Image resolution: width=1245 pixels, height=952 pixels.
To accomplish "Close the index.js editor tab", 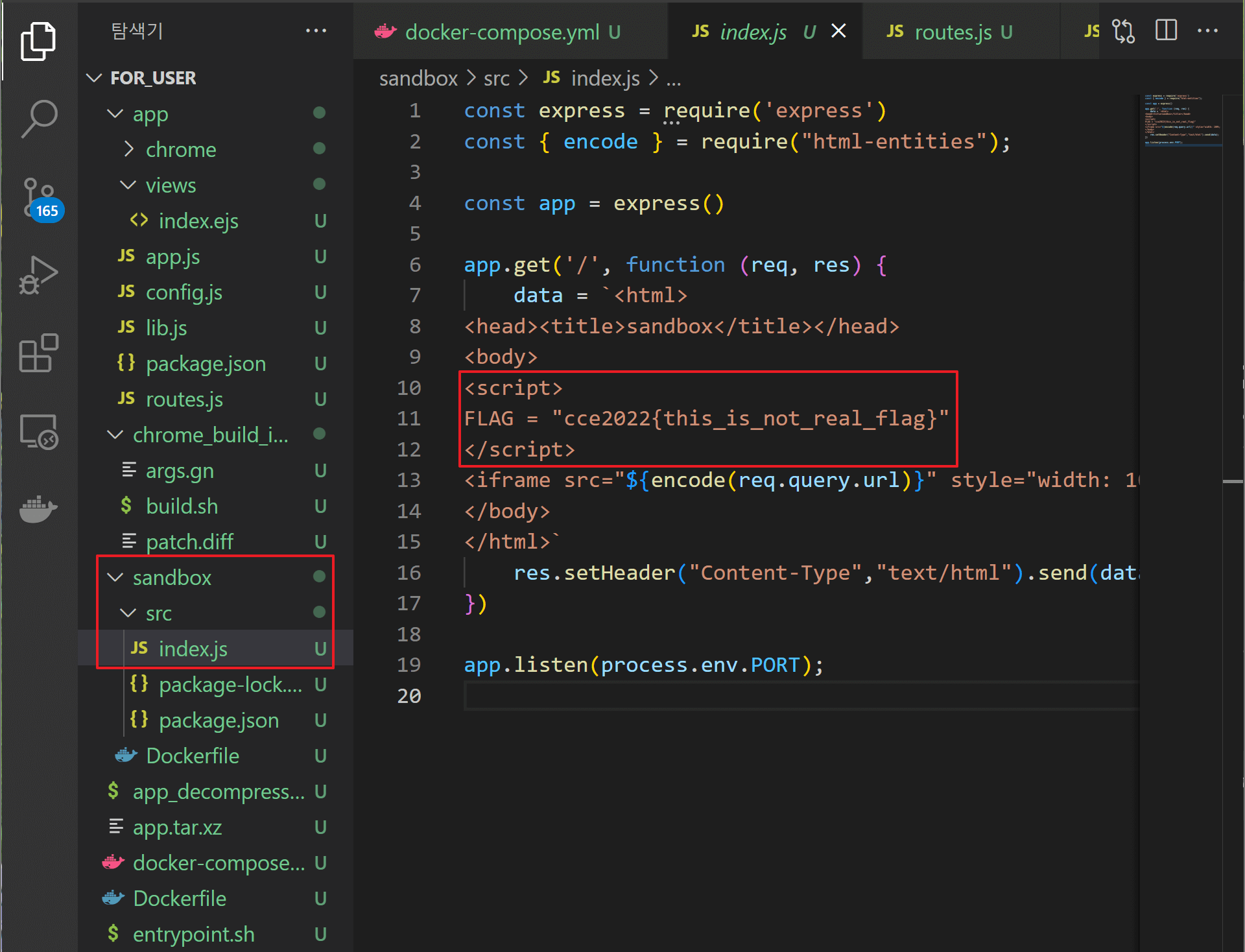I will pos(838,31).
